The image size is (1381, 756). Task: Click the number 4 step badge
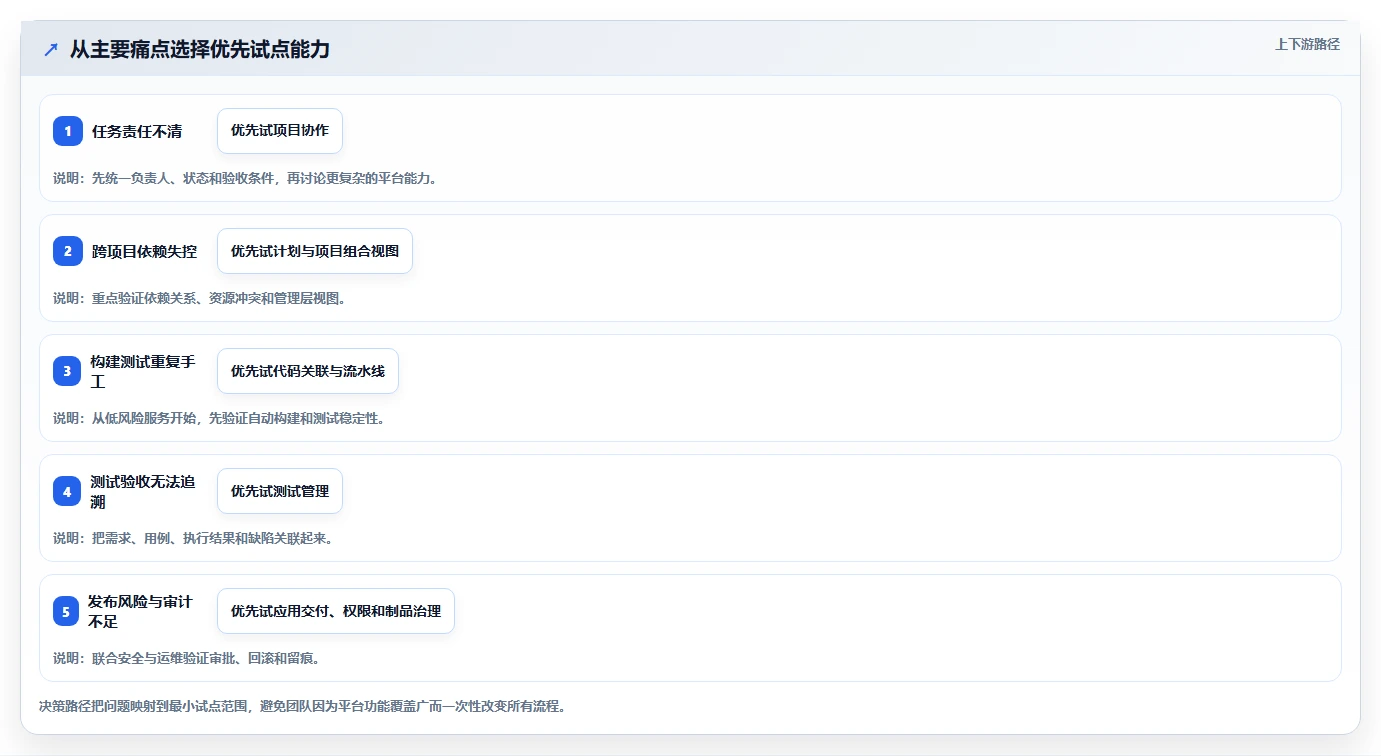pos(67,491)
